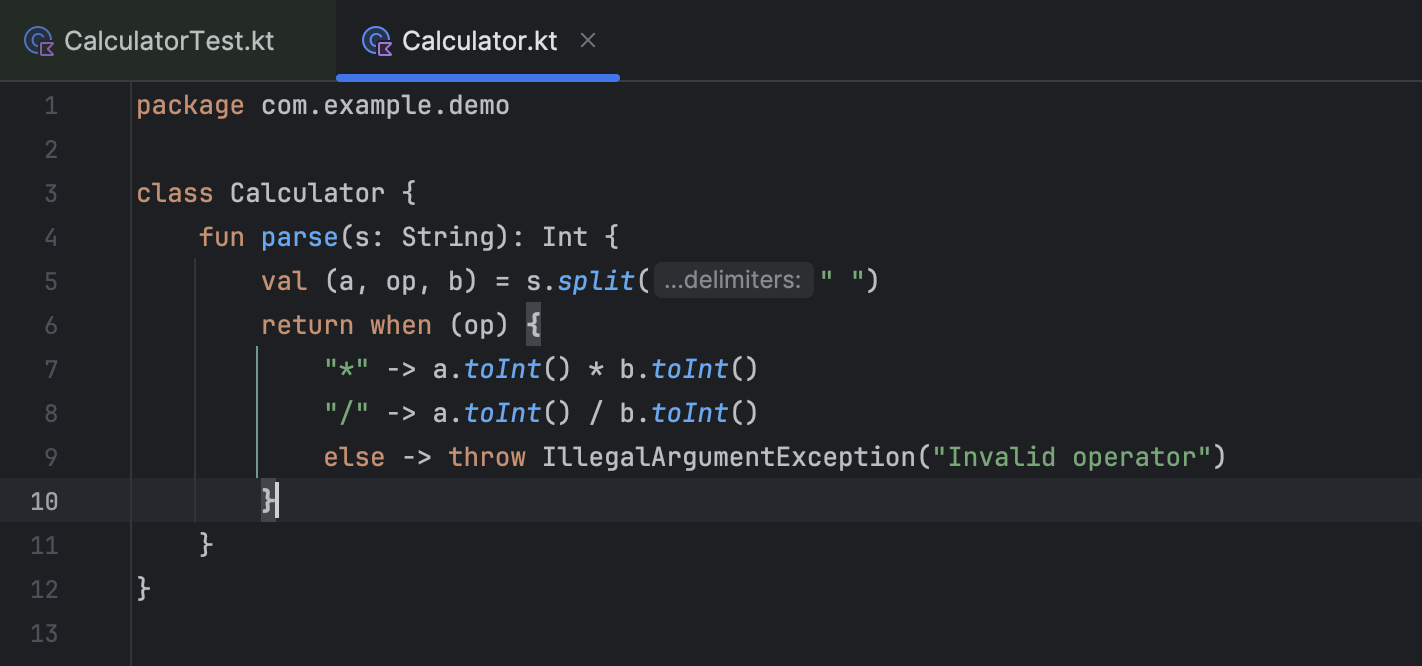Viewport: 1422px width, 666px height.
Task: Click line number 1 in the gutter
Action: [x=50, y=105]
